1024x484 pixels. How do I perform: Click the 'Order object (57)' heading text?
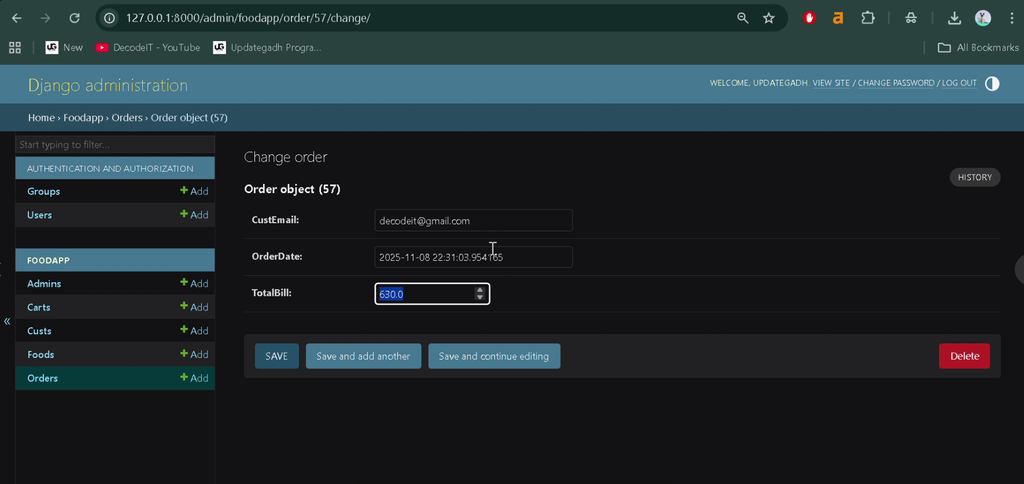[x=292, y=189]
